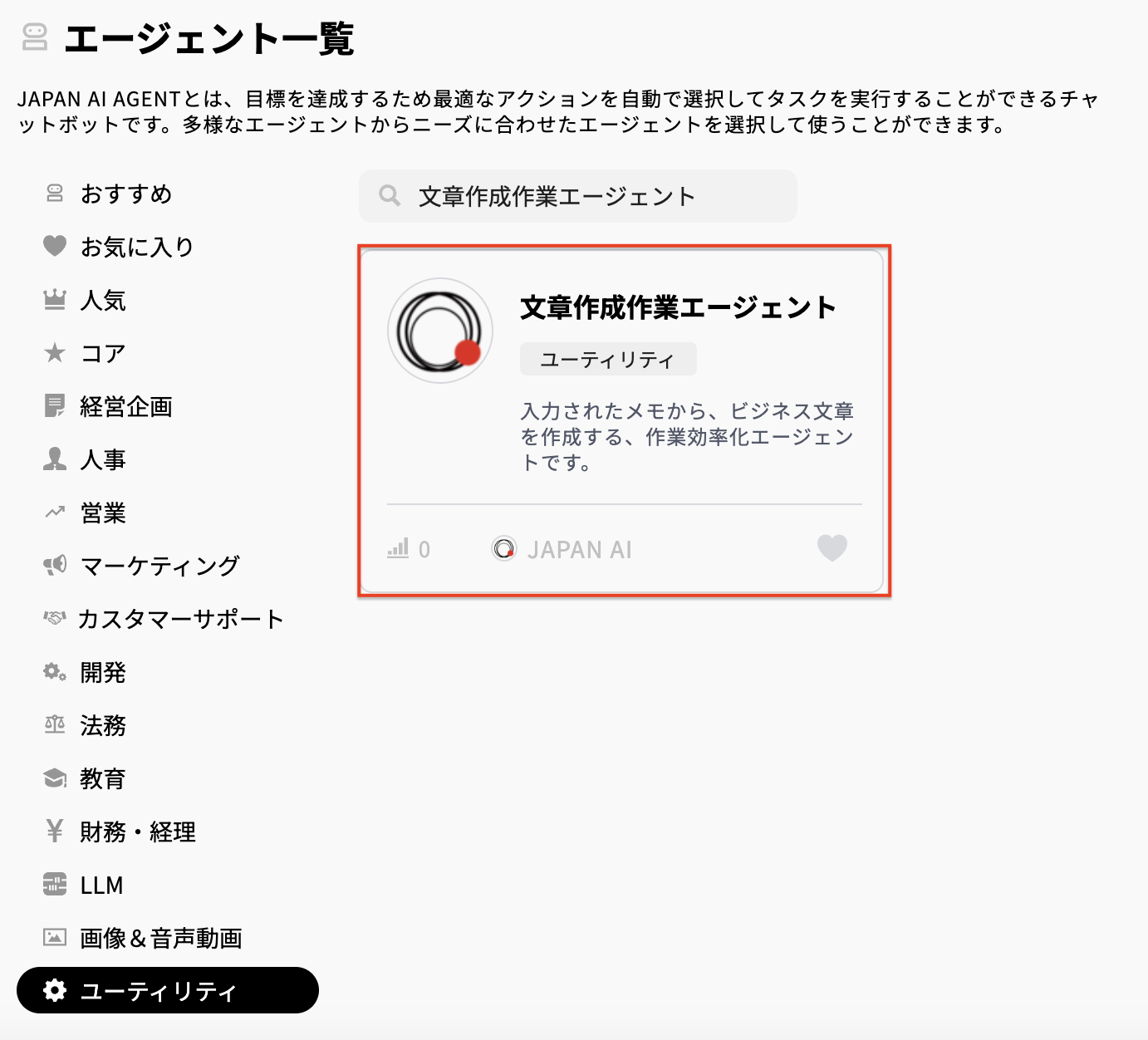Click the crown icon next to 人気
Screen dimensions: 1148x1040
[54, 300]
